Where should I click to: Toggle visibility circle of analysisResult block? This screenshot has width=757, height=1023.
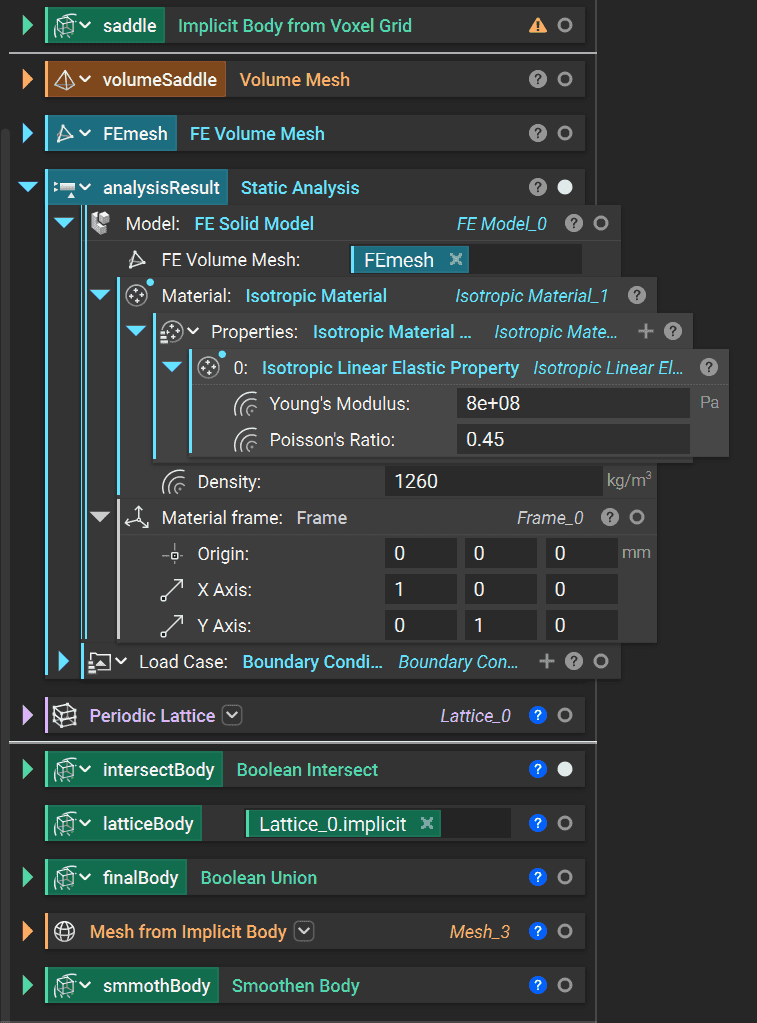(565, 187)
